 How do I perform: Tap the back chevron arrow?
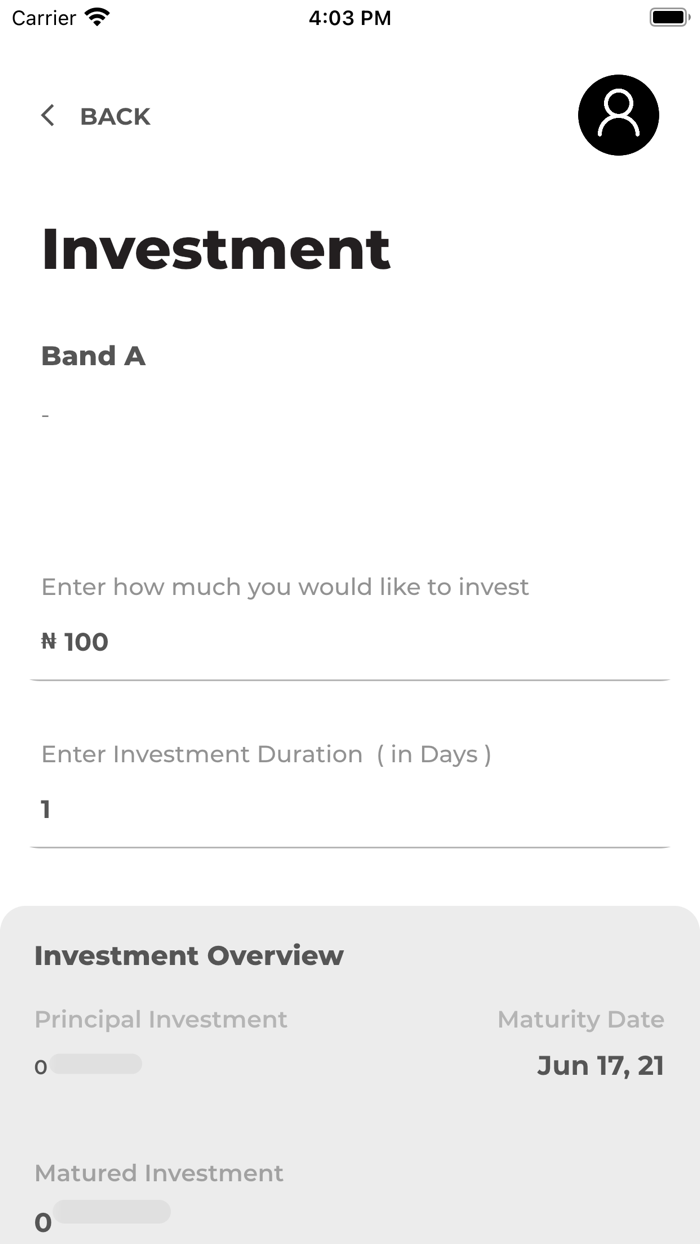tap(47, 116)
